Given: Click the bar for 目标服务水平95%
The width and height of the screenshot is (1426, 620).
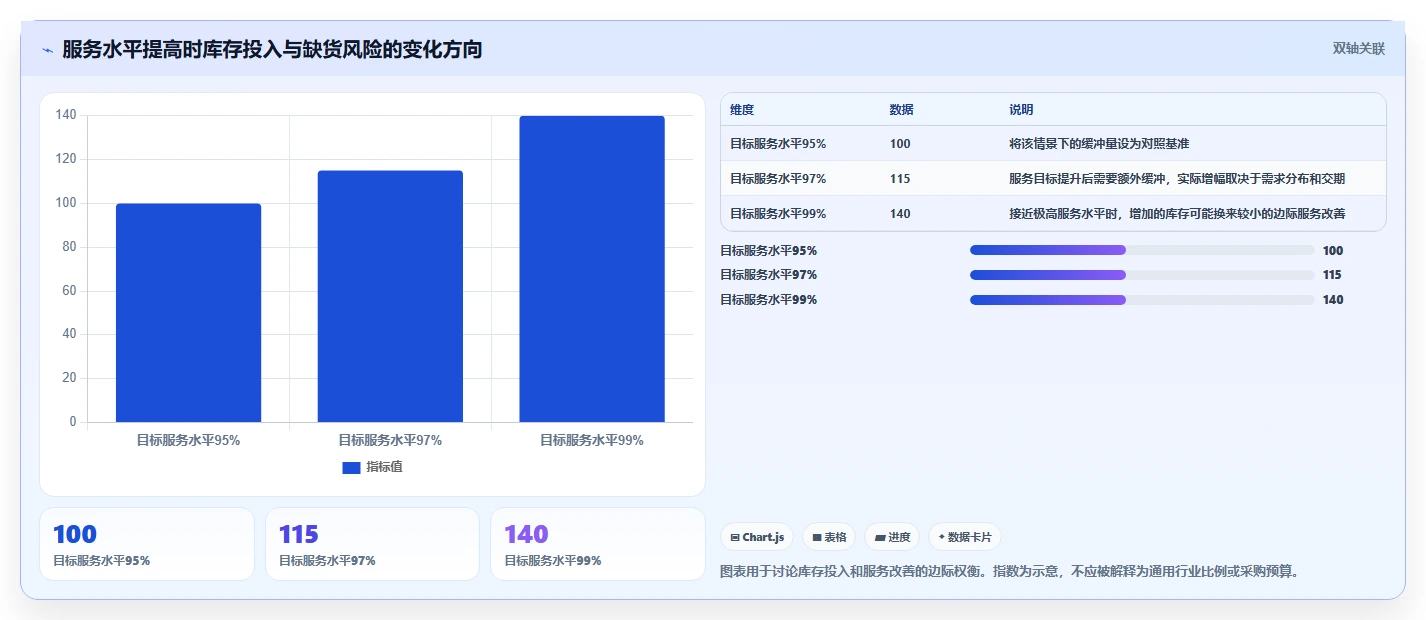Looking at the screenshot, I should pos(188,313).
